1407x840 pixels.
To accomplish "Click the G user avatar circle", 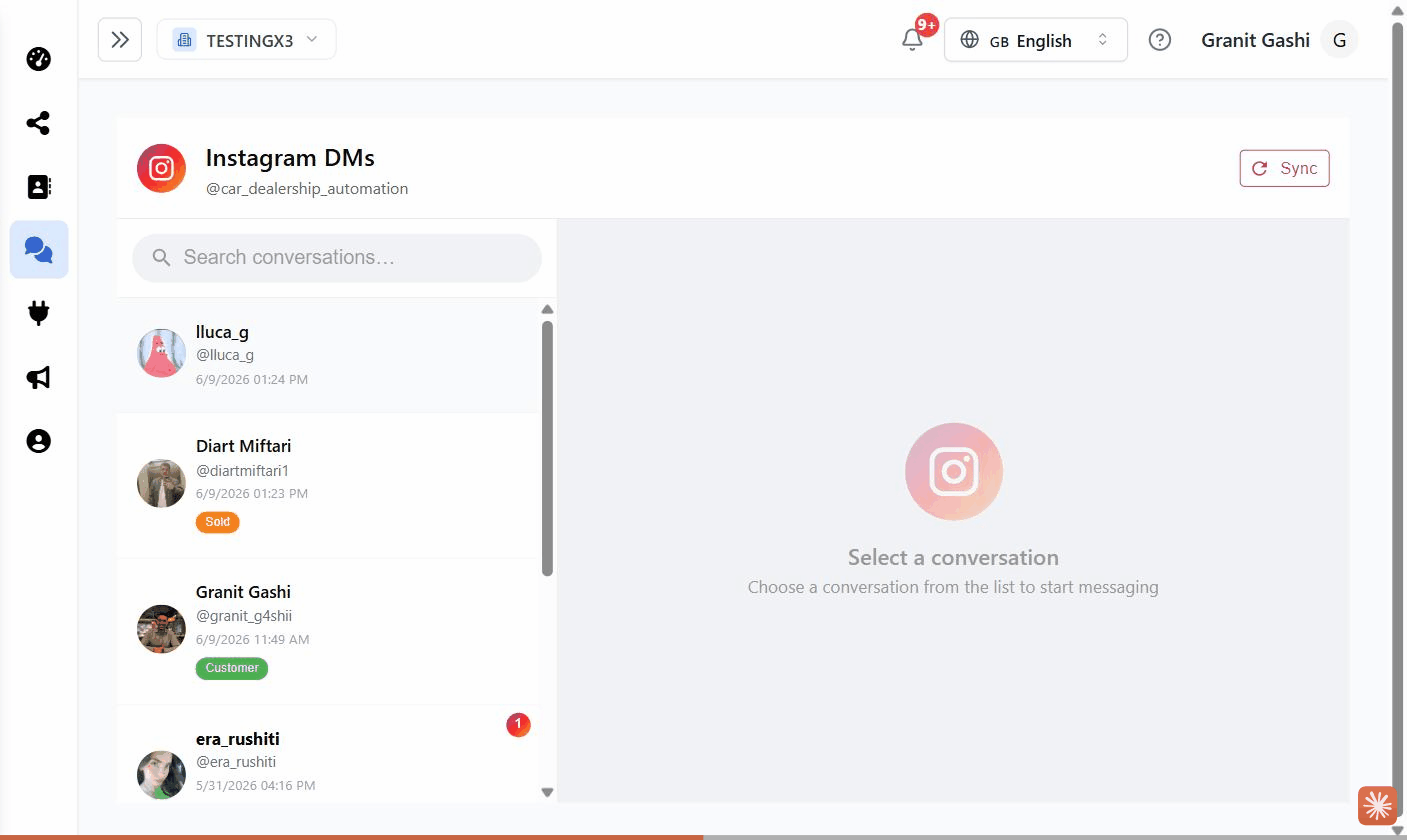I will tap(1339, 40).
